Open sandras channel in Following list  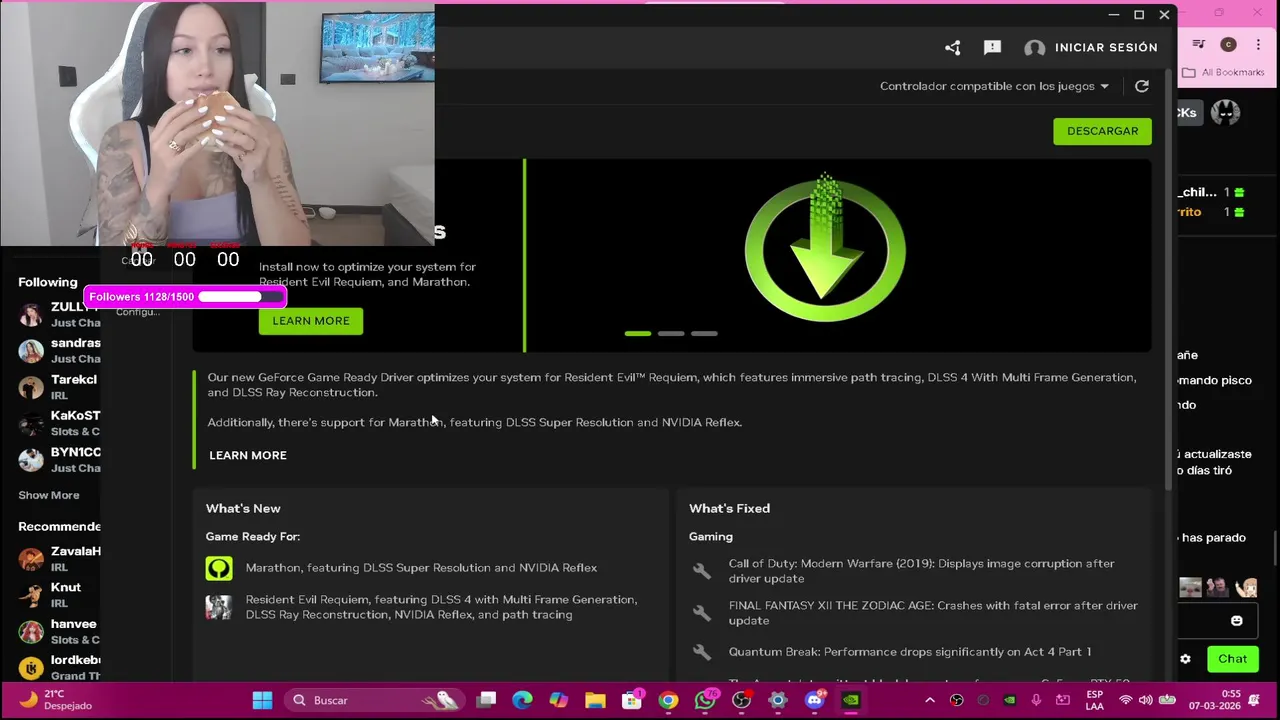point(60,350)
